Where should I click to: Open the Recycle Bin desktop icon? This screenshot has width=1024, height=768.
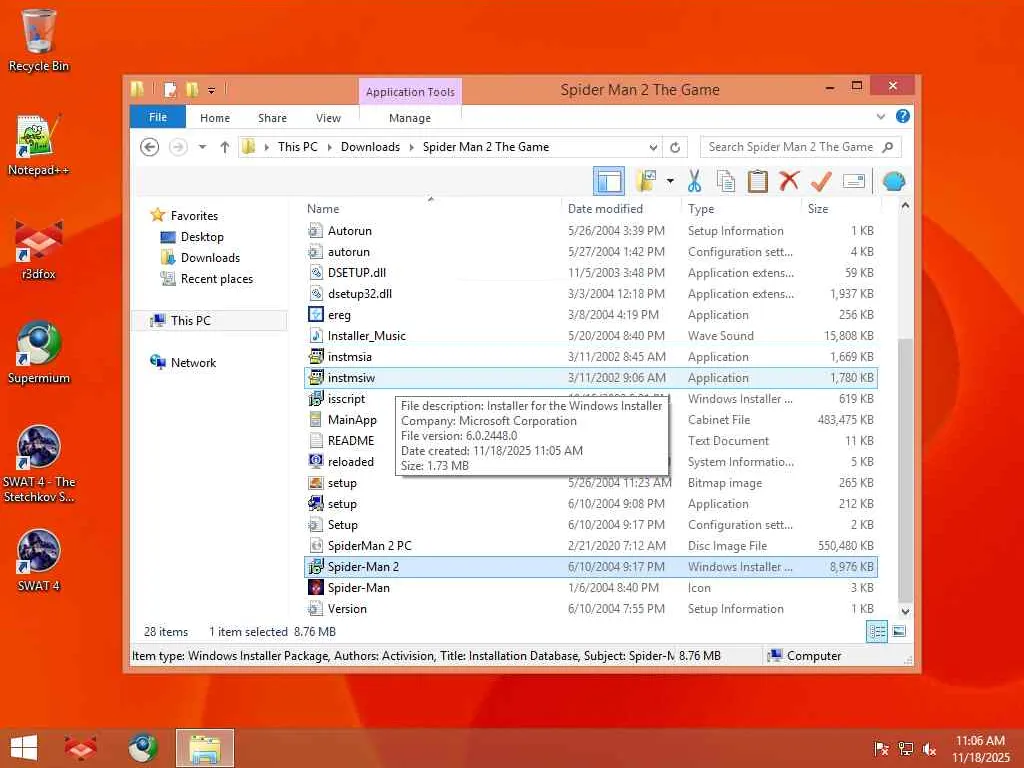[x=39, y=40]
